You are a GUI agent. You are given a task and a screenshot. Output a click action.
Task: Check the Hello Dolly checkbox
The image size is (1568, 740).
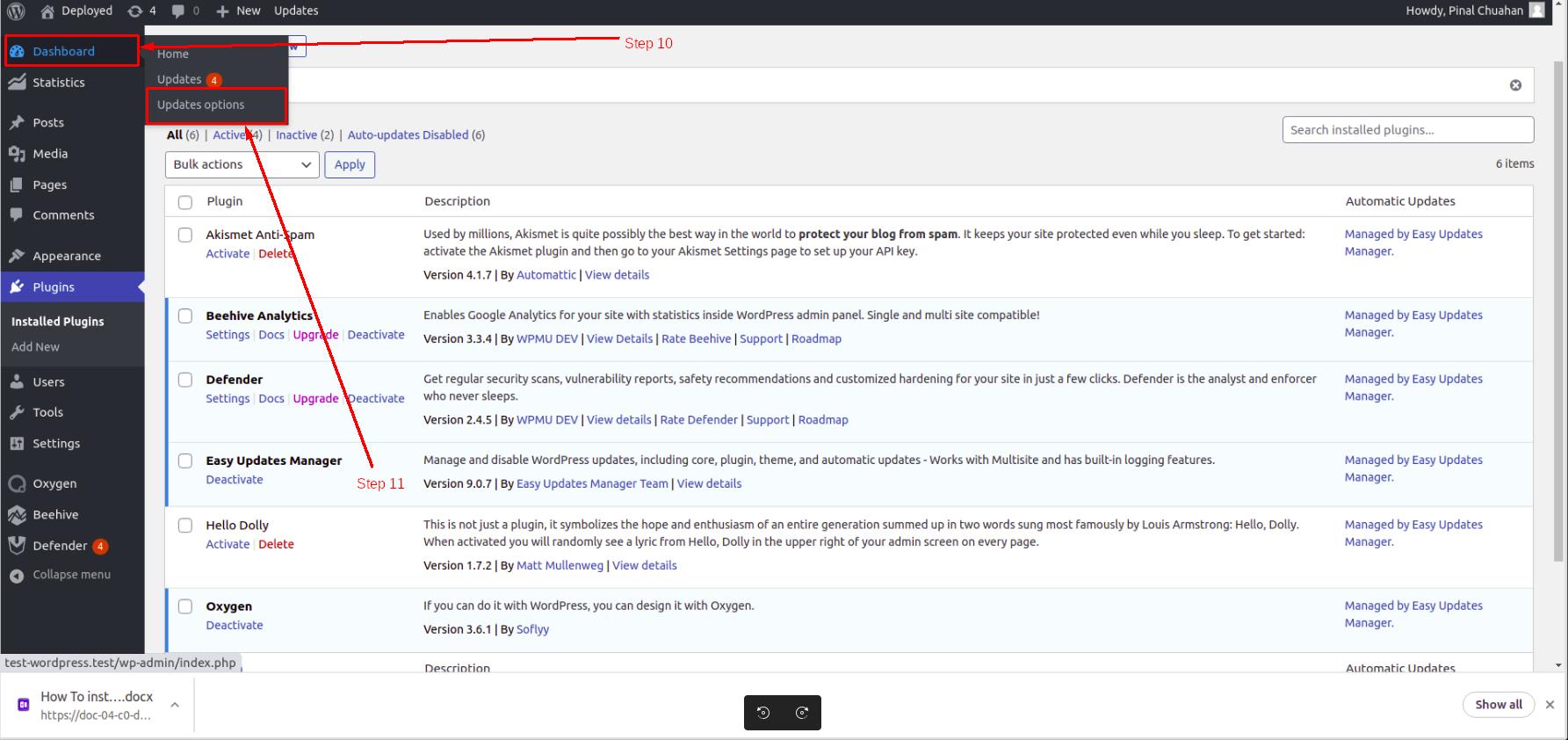click(185, 526)
